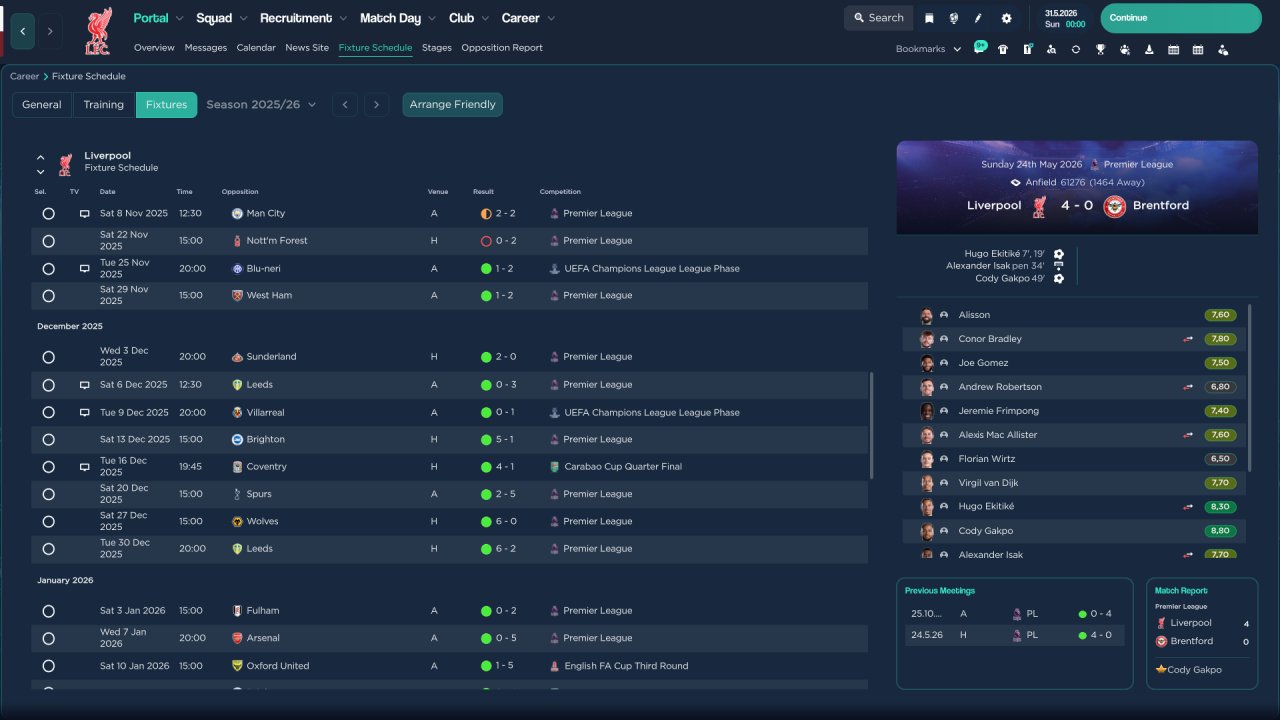The image size is (1280, 720).
Task: Click the Continue button
Action: pos(1181,18)
